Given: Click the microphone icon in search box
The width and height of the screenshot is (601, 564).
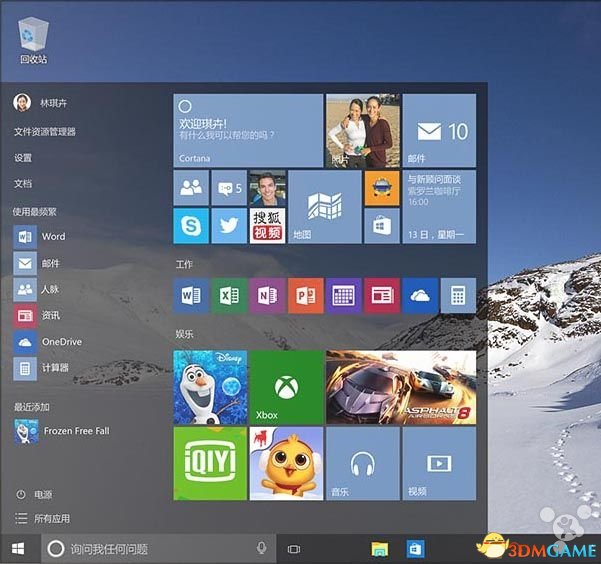Looking at the screenshot, I should 262,548.
